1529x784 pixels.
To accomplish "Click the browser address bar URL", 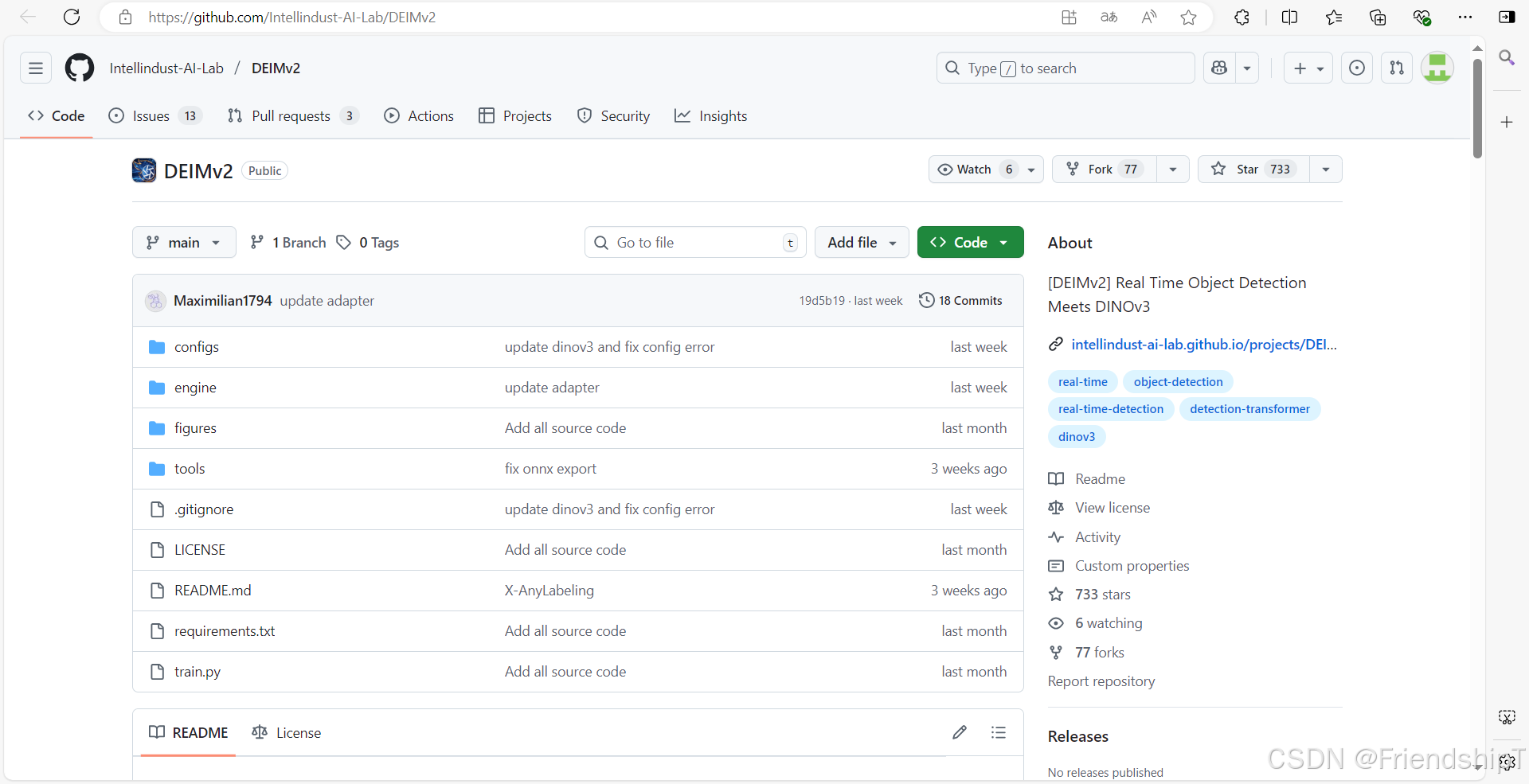I will 291,17.
